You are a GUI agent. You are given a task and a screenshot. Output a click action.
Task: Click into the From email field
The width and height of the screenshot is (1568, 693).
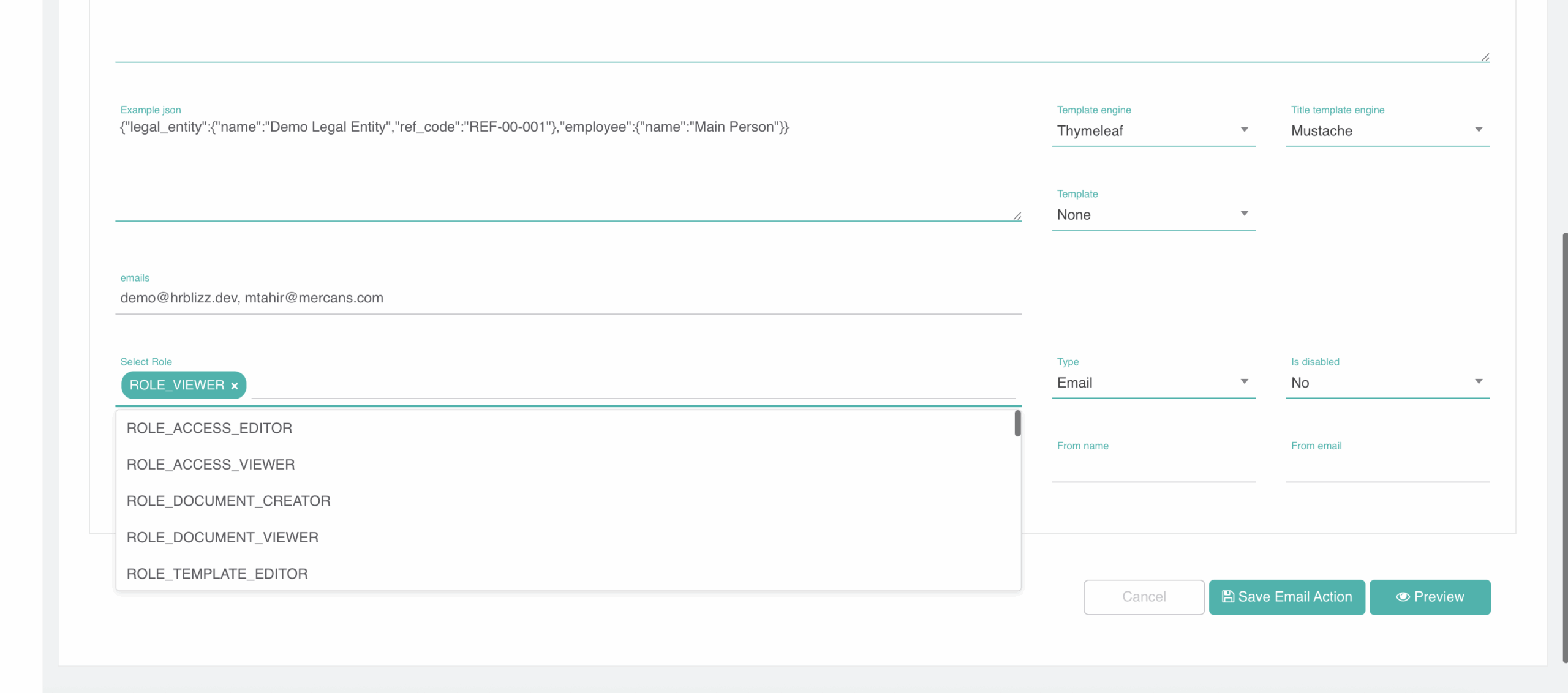[1387, 469]
